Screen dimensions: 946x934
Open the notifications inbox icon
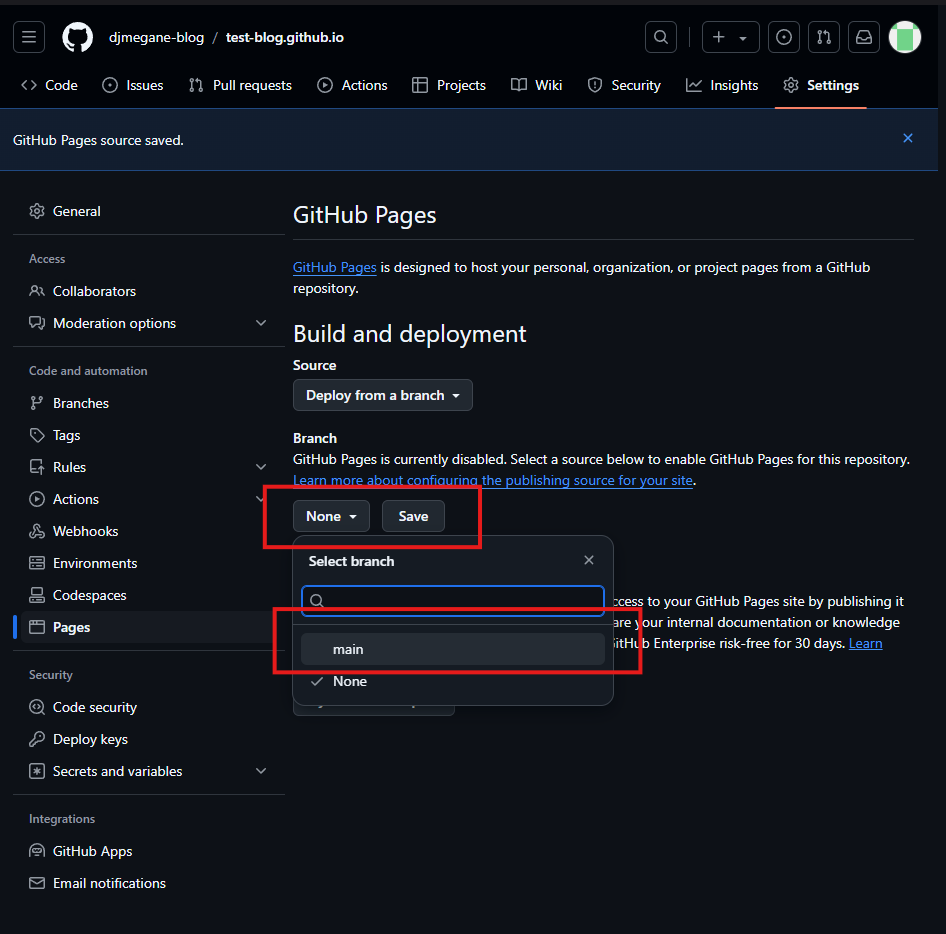click(863, 37)
